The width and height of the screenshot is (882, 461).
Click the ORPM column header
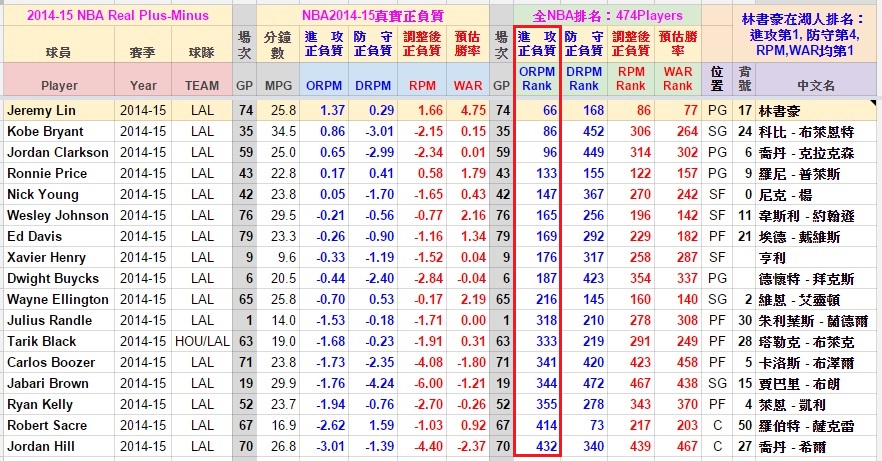[x=326, y=86]
